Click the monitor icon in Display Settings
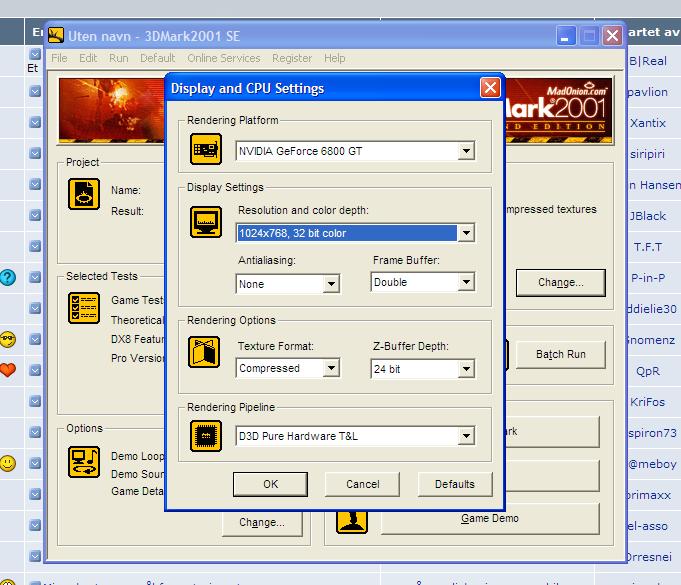This screenshot has height=585, width=681. coord(206,222)
